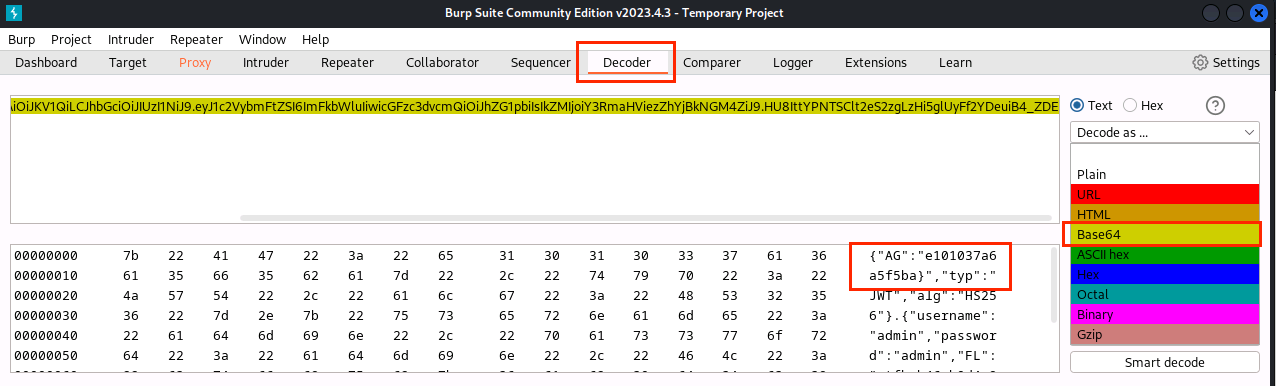Viewport: 1276px width, 386px height.
Task: Click the encoded JWT text input
Action: click(x=535, y=160)
